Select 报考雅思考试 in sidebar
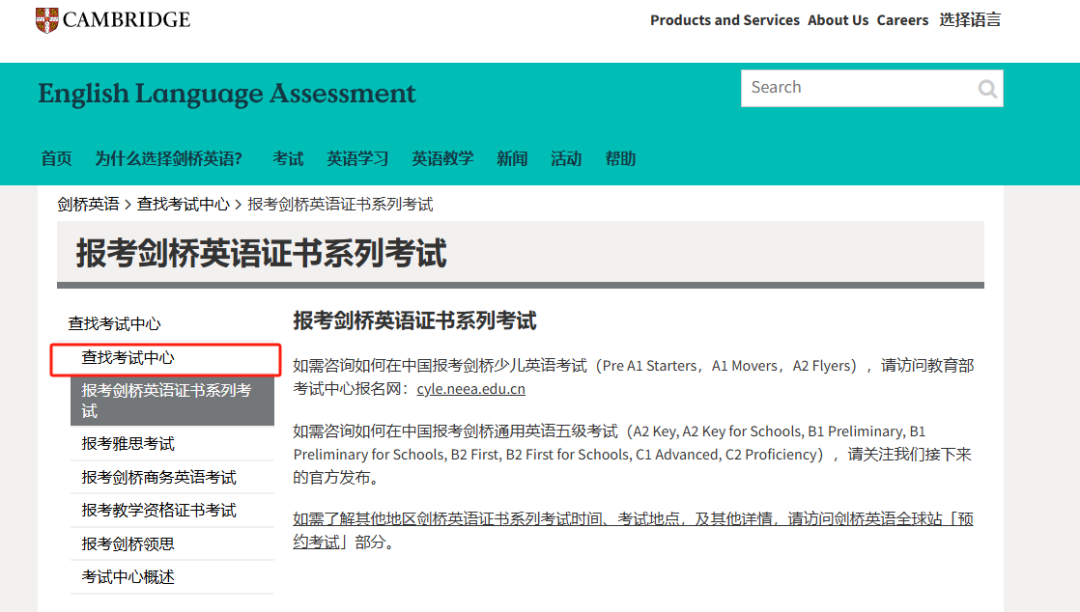 pos(172,444)
